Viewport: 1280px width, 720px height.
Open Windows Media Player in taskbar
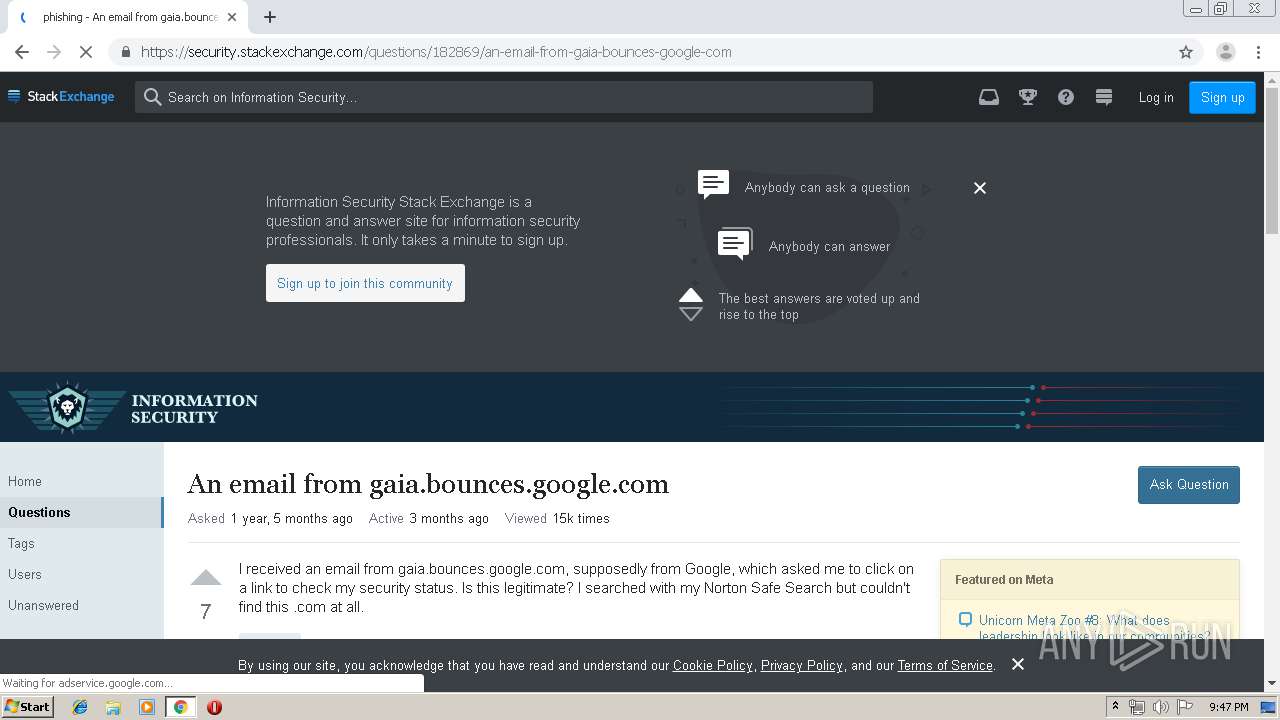click(x=147, y=707)
